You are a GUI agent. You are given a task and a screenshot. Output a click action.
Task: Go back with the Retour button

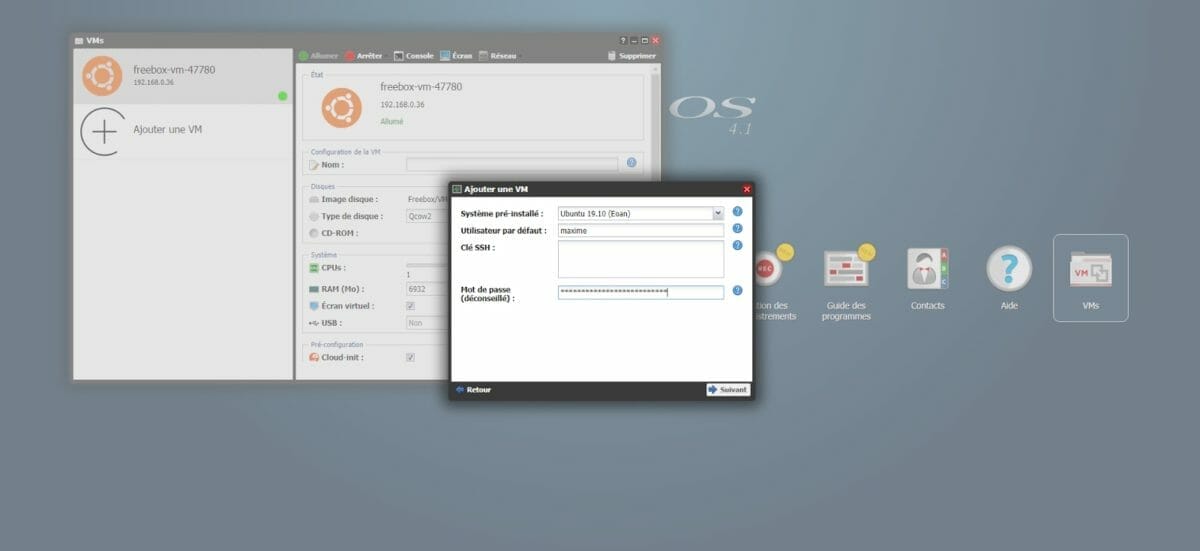474,390
